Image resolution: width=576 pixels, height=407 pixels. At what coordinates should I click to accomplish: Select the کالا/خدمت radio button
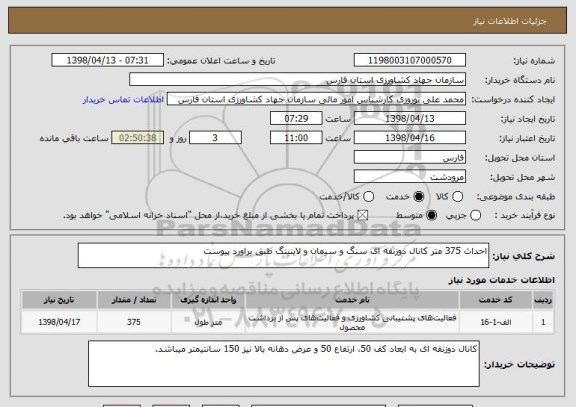(x=368, y=197)
